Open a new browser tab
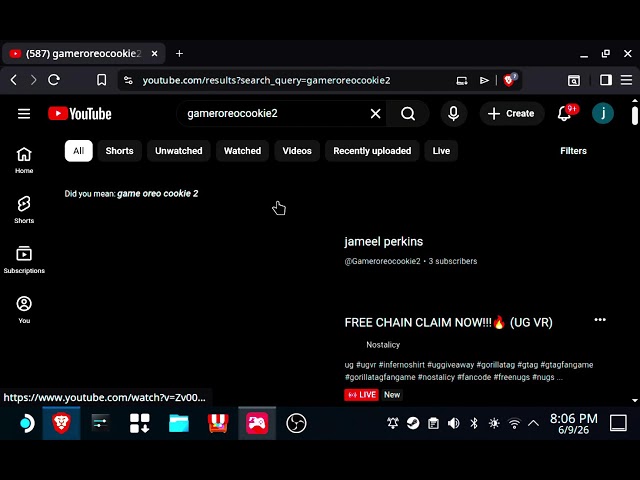The height and width of the screenshot is (480, 640). [x=179, y=53]
